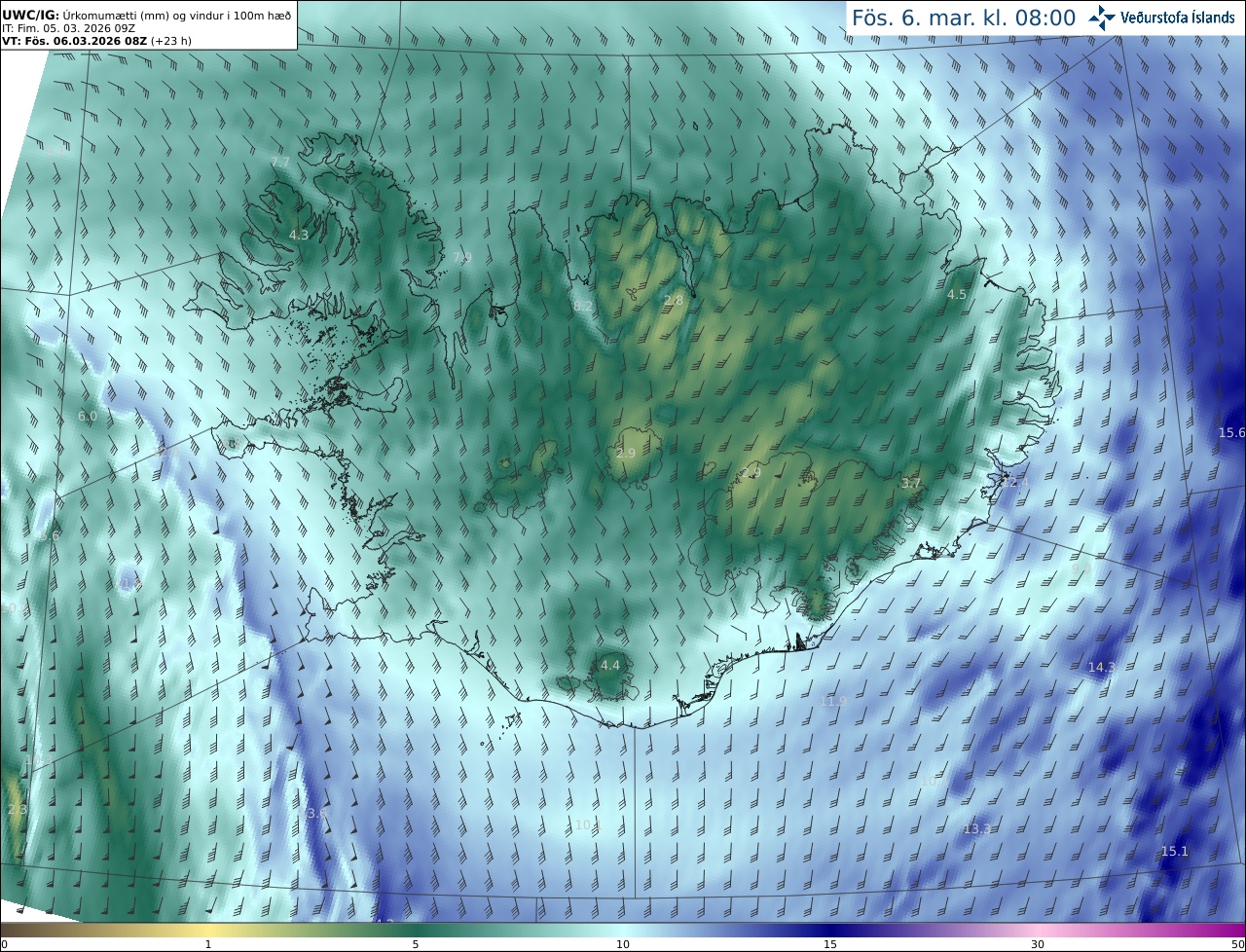Click the 4.4 value on the southern glacier
This screenshot has width=1246, height=952.
point(610,665)
